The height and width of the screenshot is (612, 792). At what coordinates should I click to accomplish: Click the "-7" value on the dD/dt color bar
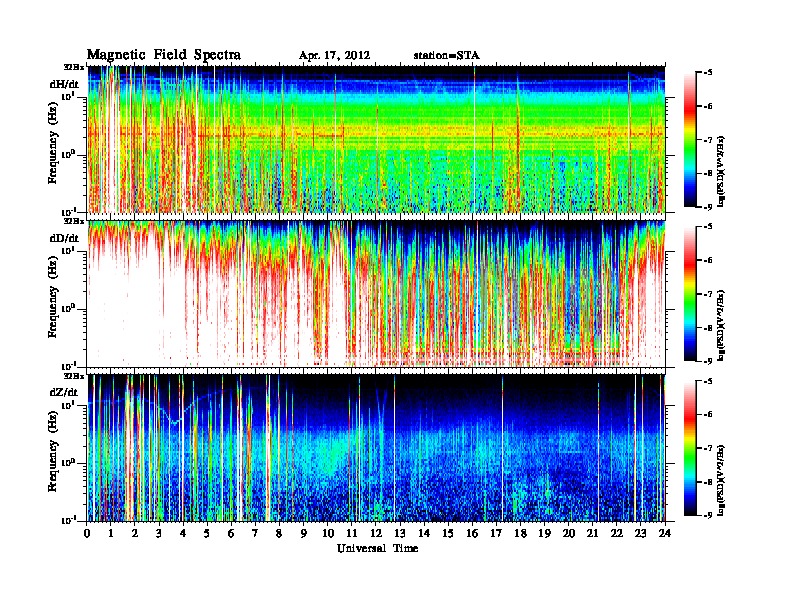[x=707, y=294]
